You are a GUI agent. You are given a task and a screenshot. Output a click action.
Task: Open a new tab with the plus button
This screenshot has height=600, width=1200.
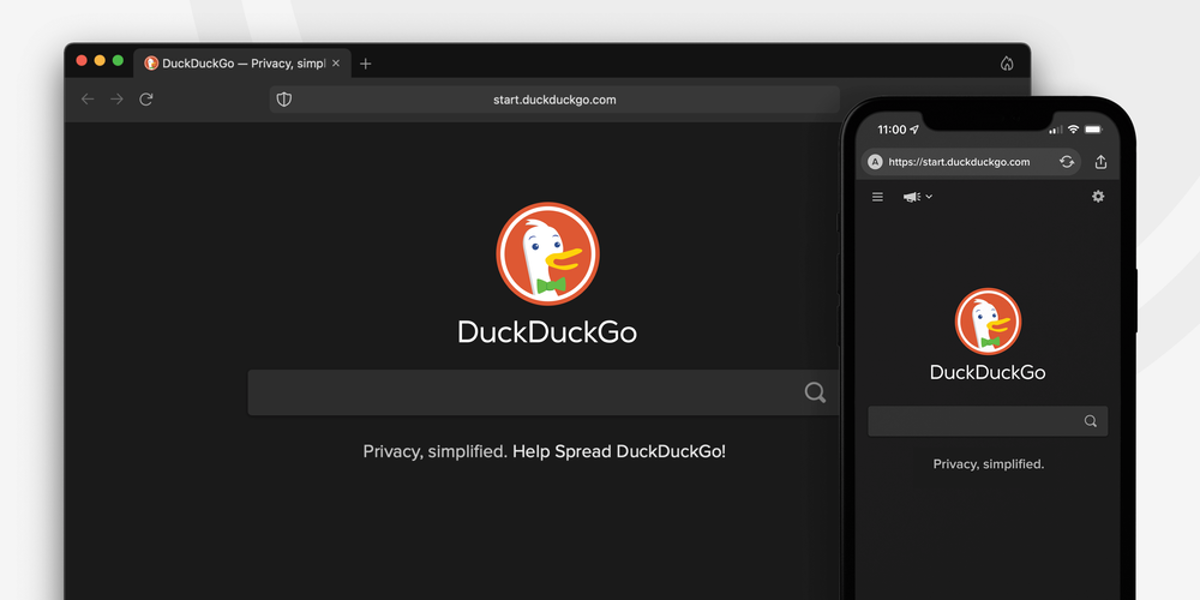coord(366,63)
